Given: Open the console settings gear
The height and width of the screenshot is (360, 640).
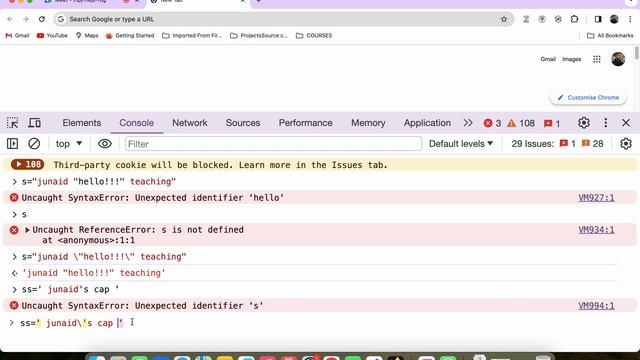Looking at the screenshot, I should click(626, 144).
